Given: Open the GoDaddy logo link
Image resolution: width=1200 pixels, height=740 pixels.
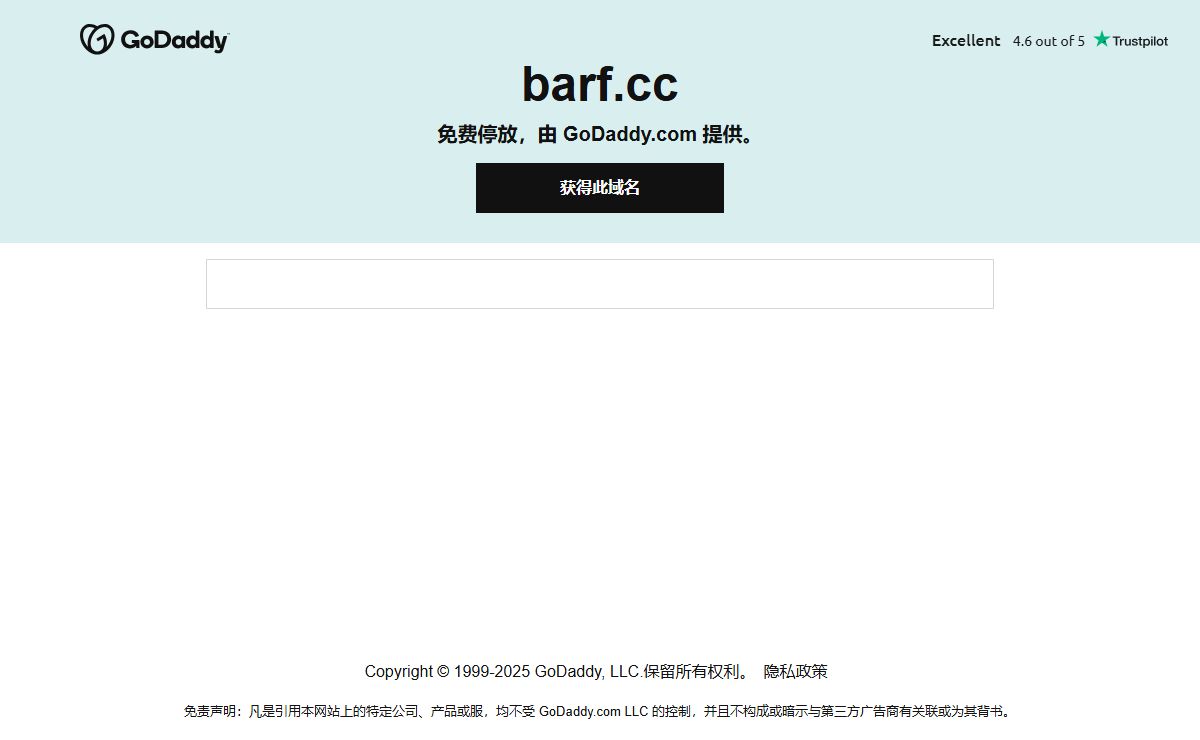Looking at the screenshot, I should (x=154, y=40).
